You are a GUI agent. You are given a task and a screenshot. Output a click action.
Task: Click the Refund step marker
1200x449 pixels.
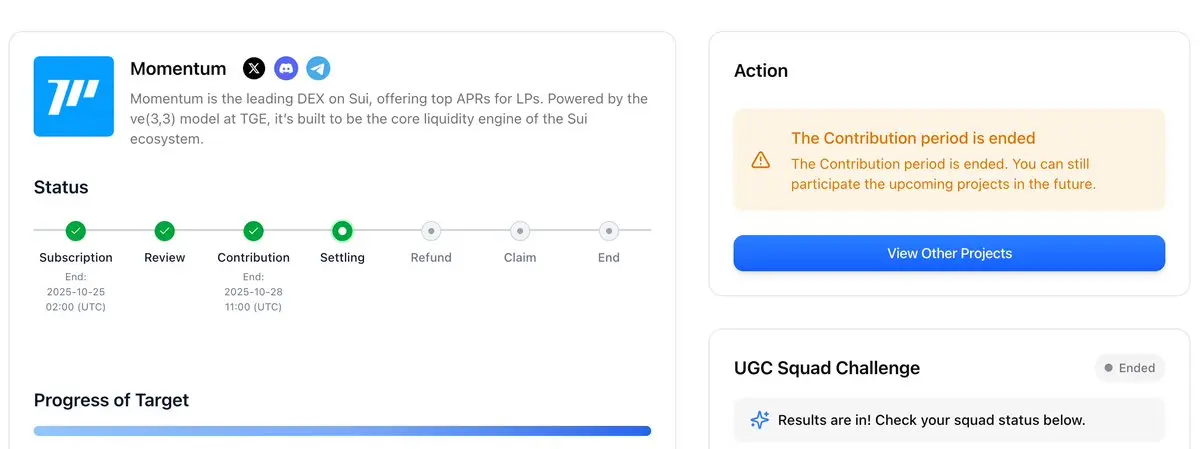pyautogui.click(x=431, y=231)
